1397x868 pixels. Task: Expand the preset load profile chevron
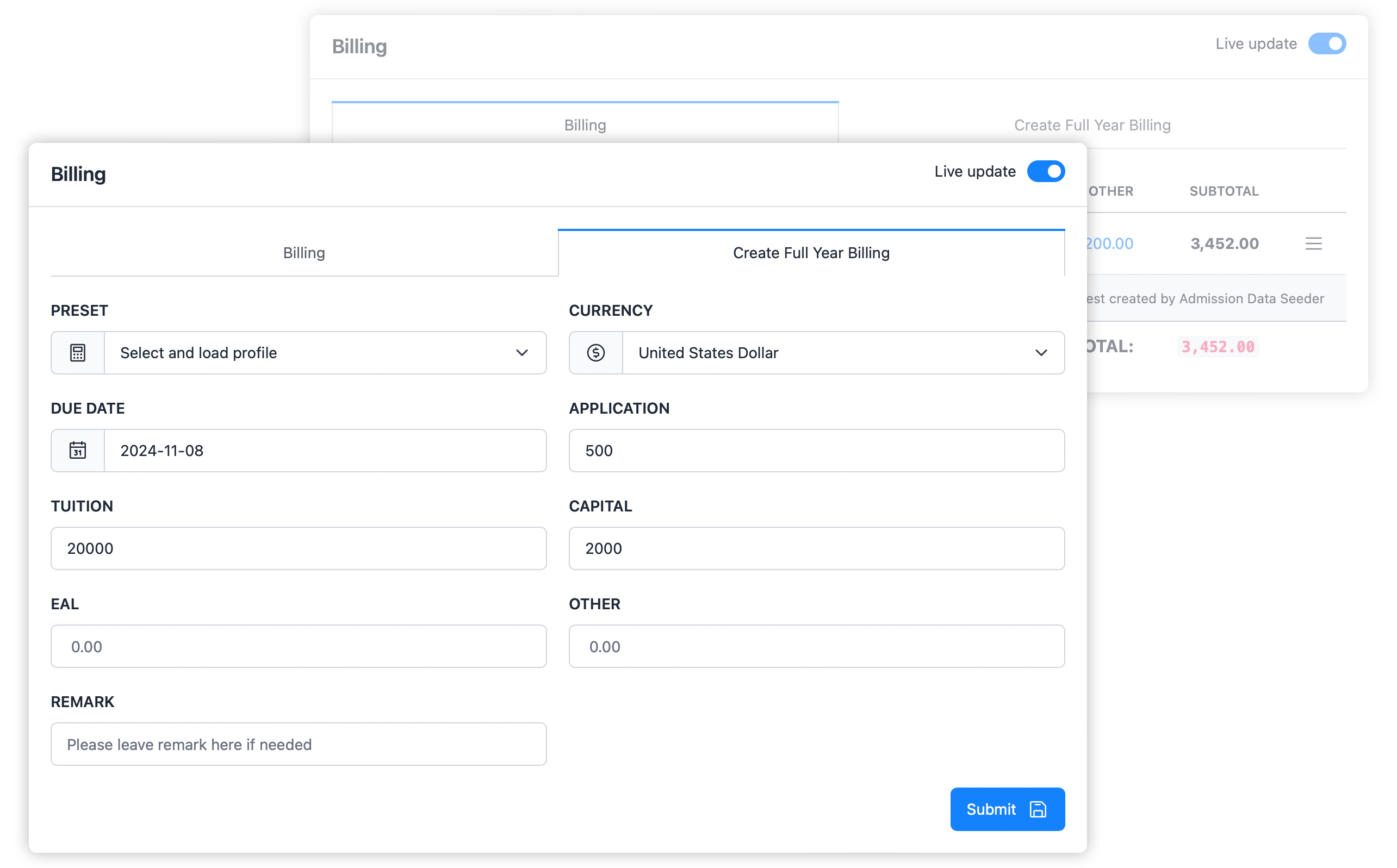coord(521,353)
